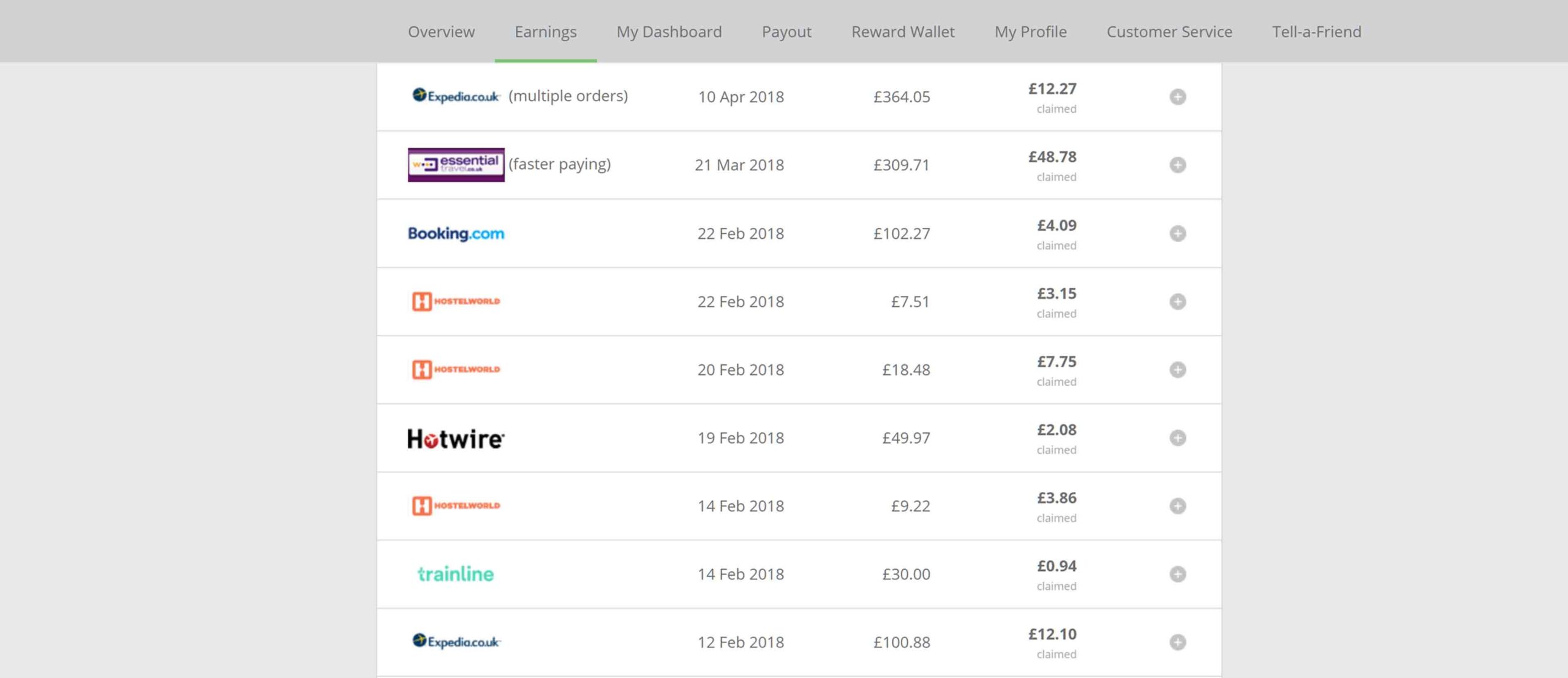Screen dimensions: 1568x678
Task: Click the purchase amount £102.27
Action: [902, 233]
